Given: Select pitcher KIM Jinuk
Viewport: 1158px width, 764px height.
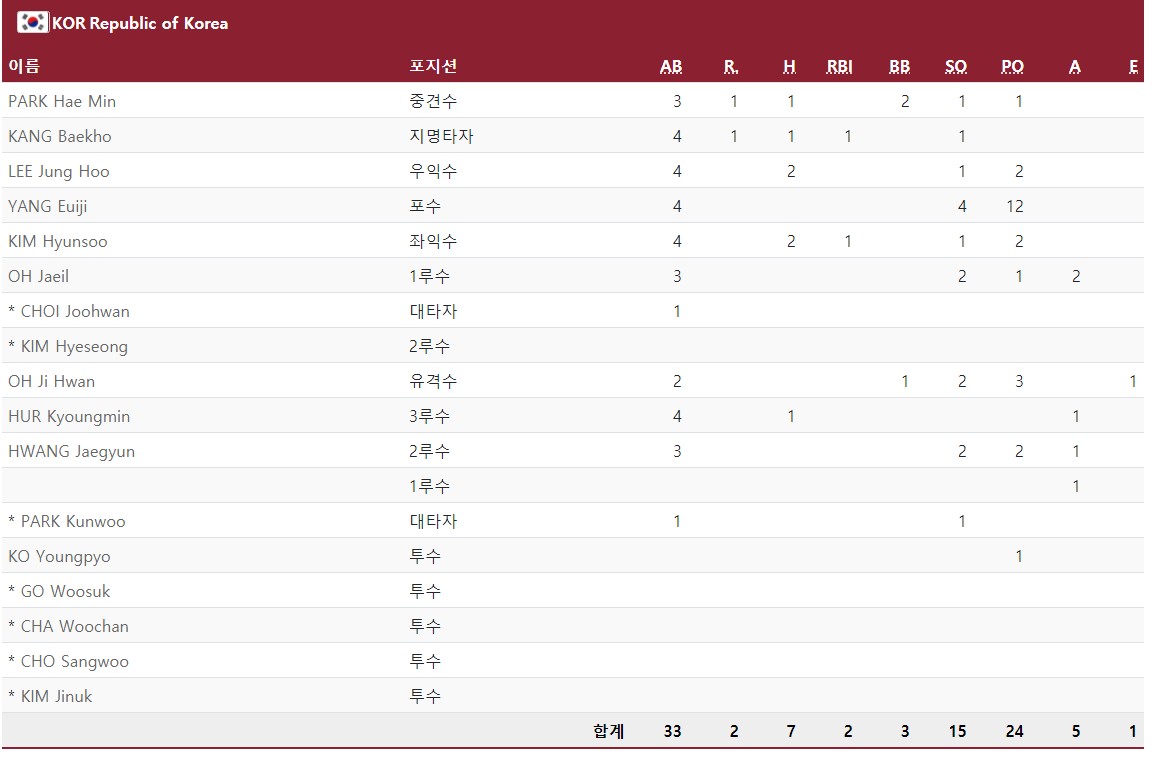Looking at the screenshot, I should (x=50, y=696).
